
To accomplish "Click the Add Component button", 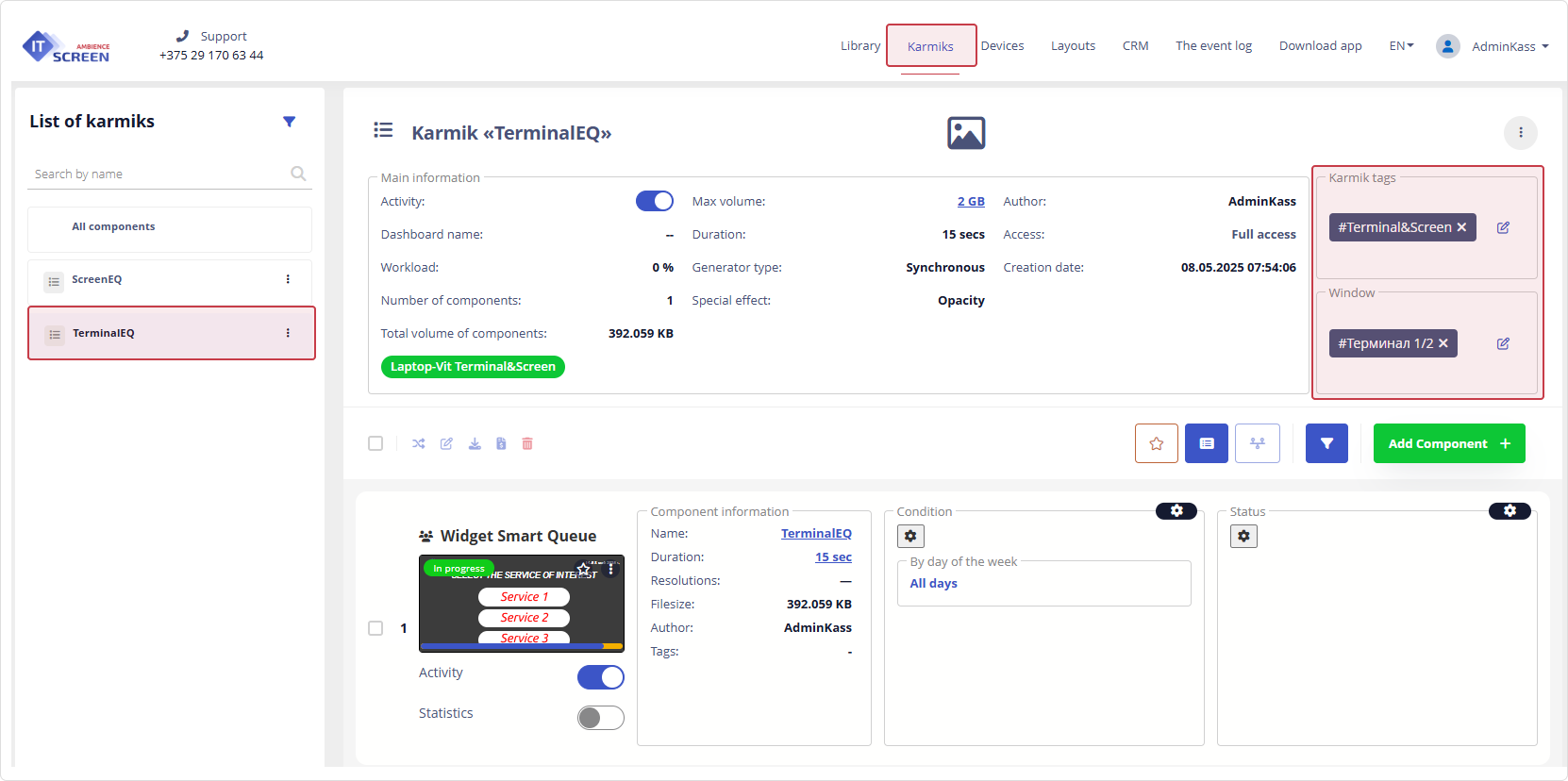I will [1448, 443].
